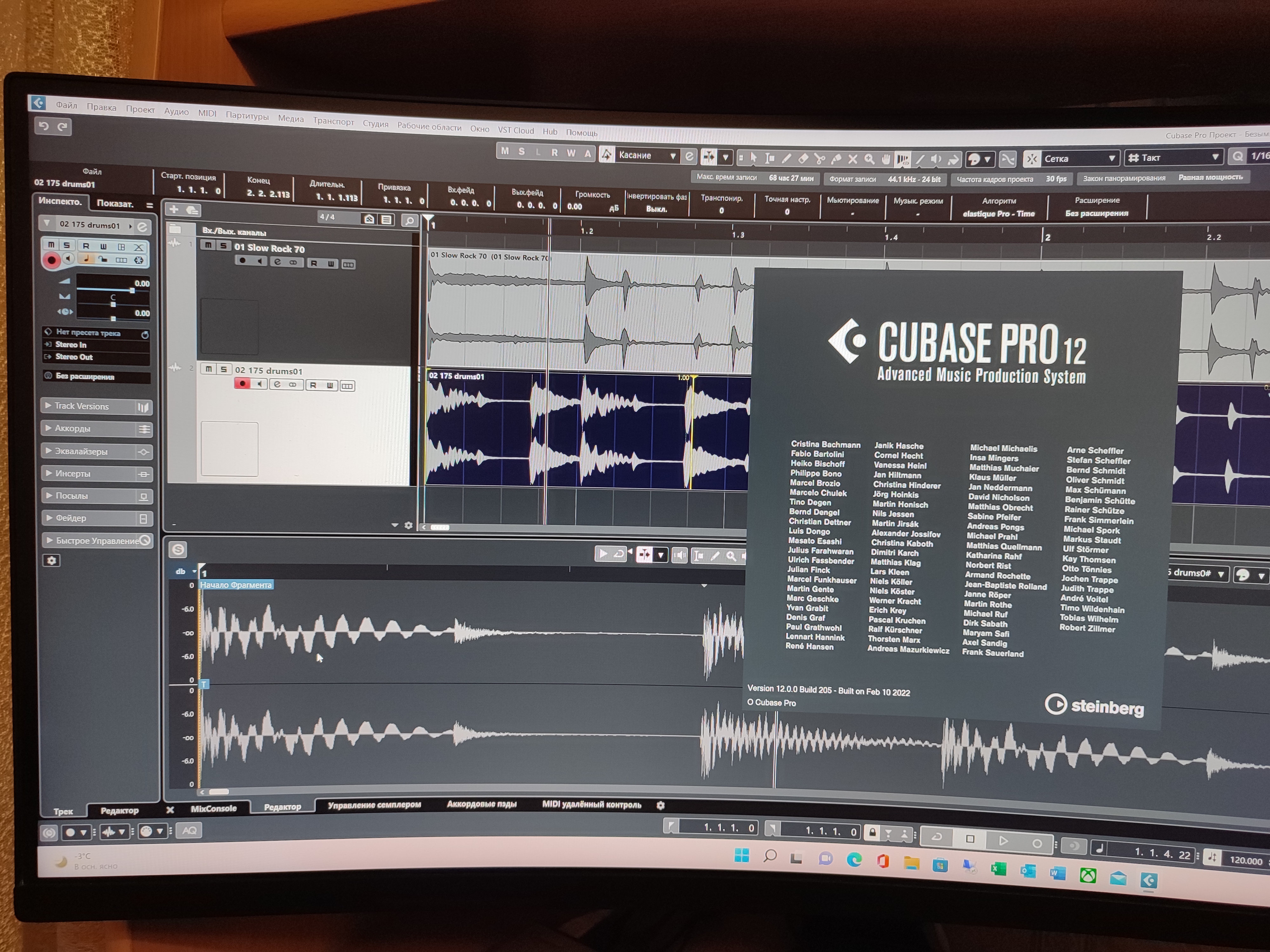The width and height of the screenshot is (1270, 952).
Task: Select the Scissors split tool
Action: [x=819, y=158]
